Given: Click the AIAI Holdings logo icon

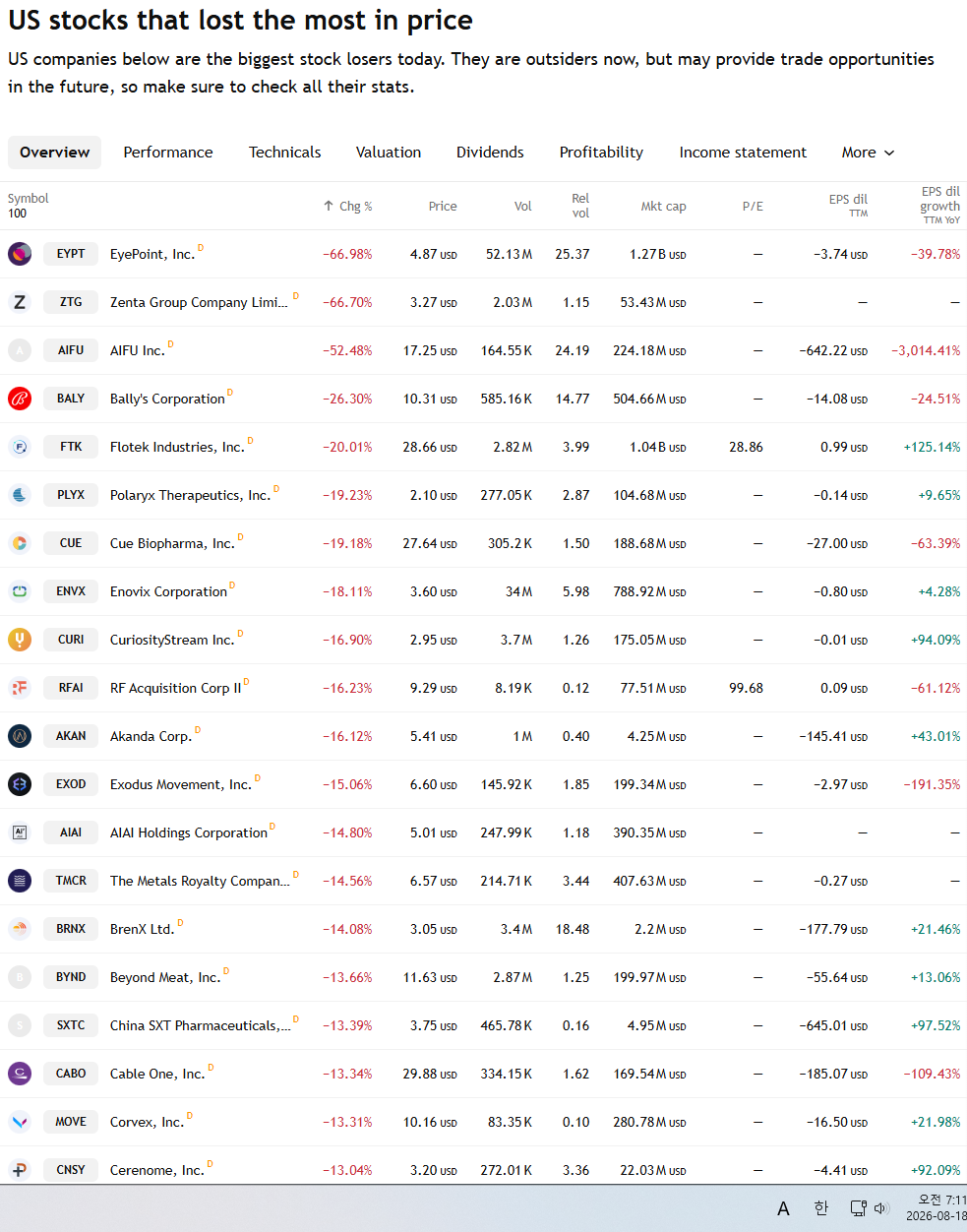Looking at the screenshot, I should [20, 832].
